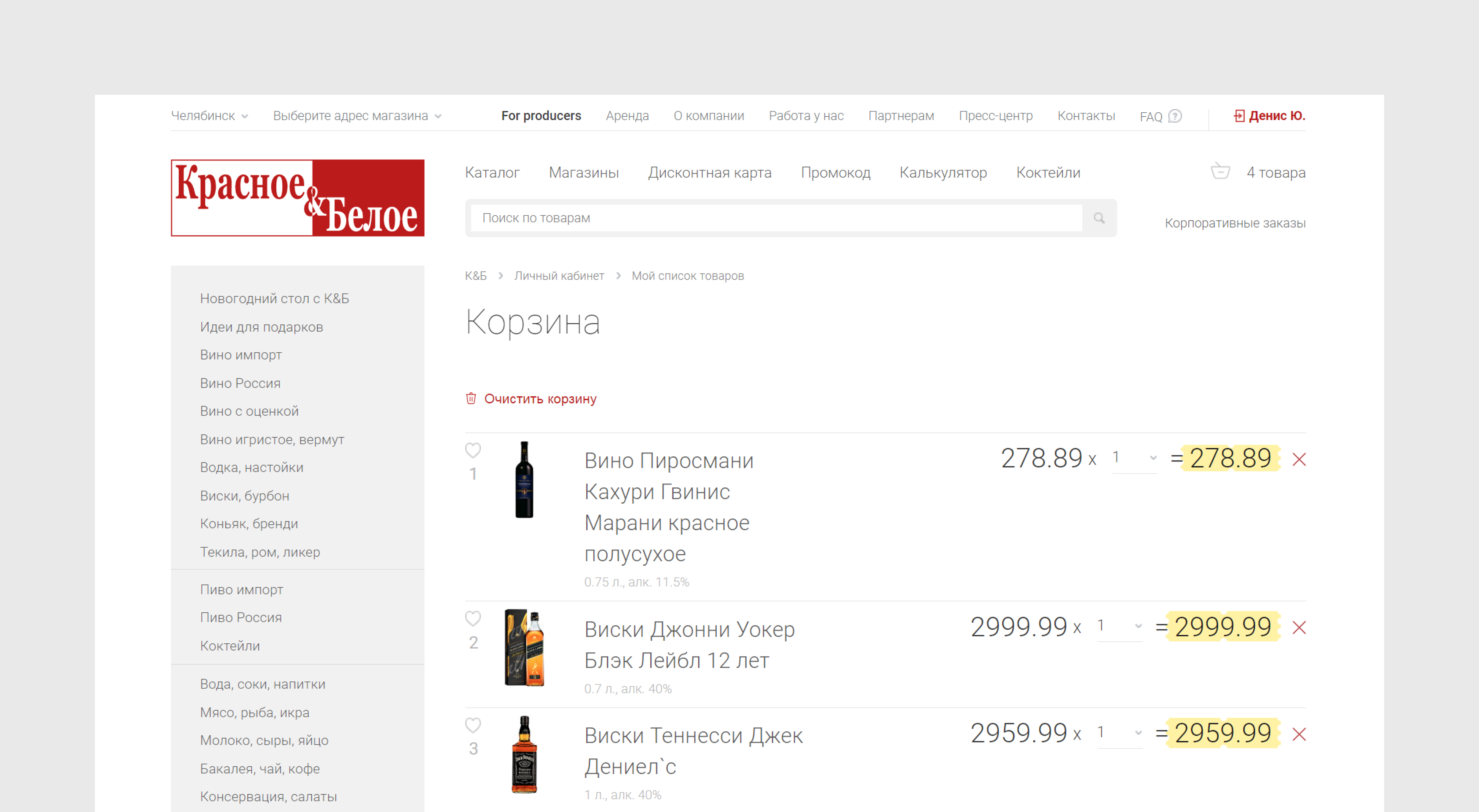Click the О компании link
This screenshot has height=812, width=1479.
click(x=708, y=116)
